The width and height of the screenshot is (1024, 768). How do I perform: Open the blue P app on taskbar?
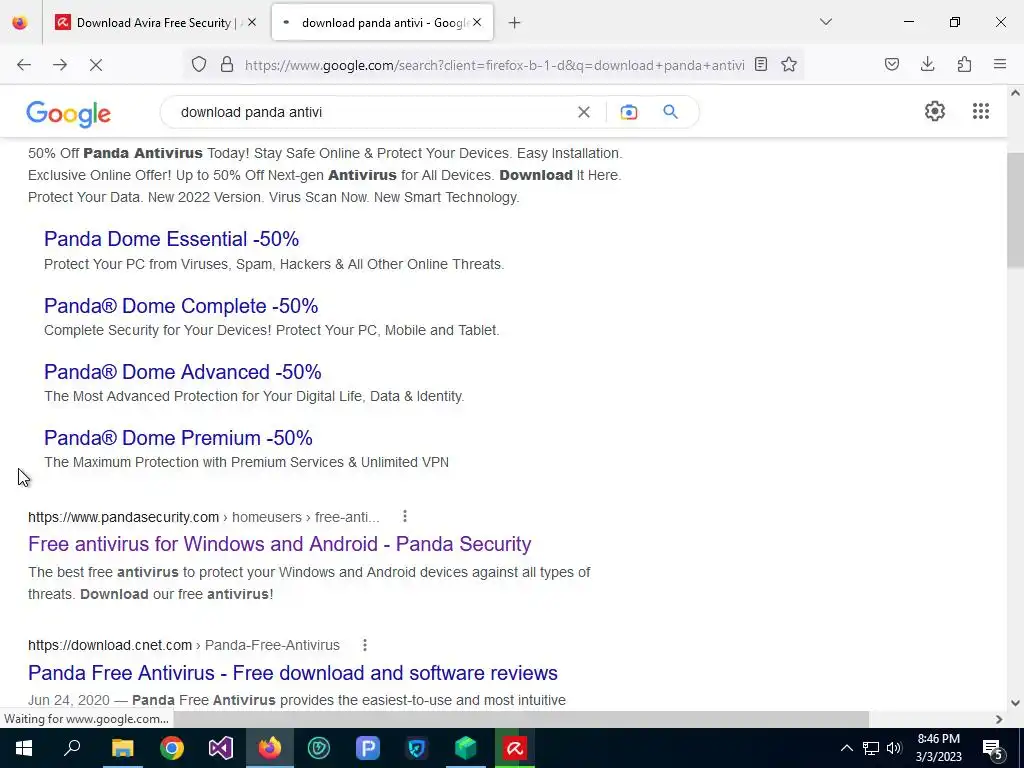(x=368, y=748)
